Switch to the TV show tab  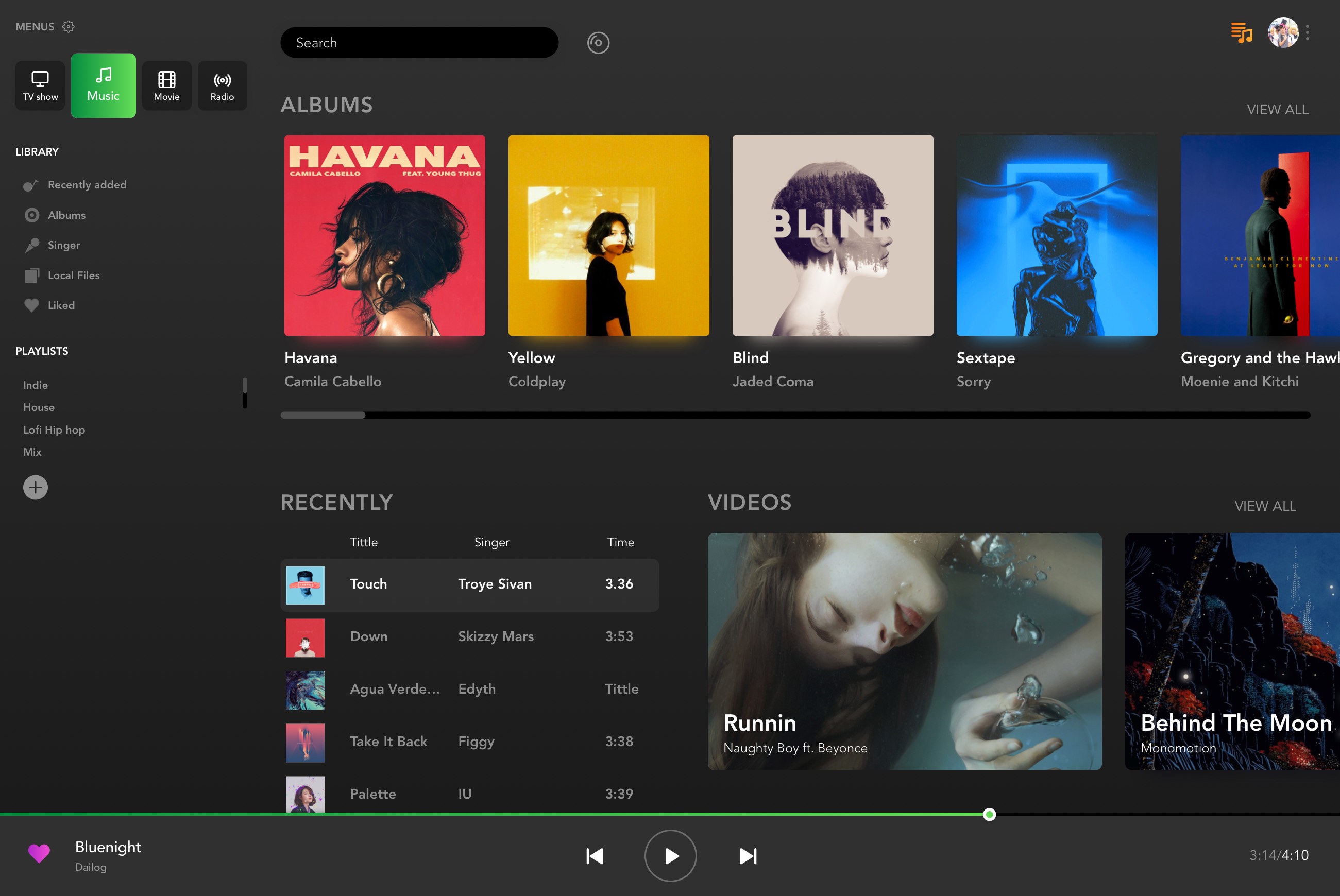pos(40,85)
